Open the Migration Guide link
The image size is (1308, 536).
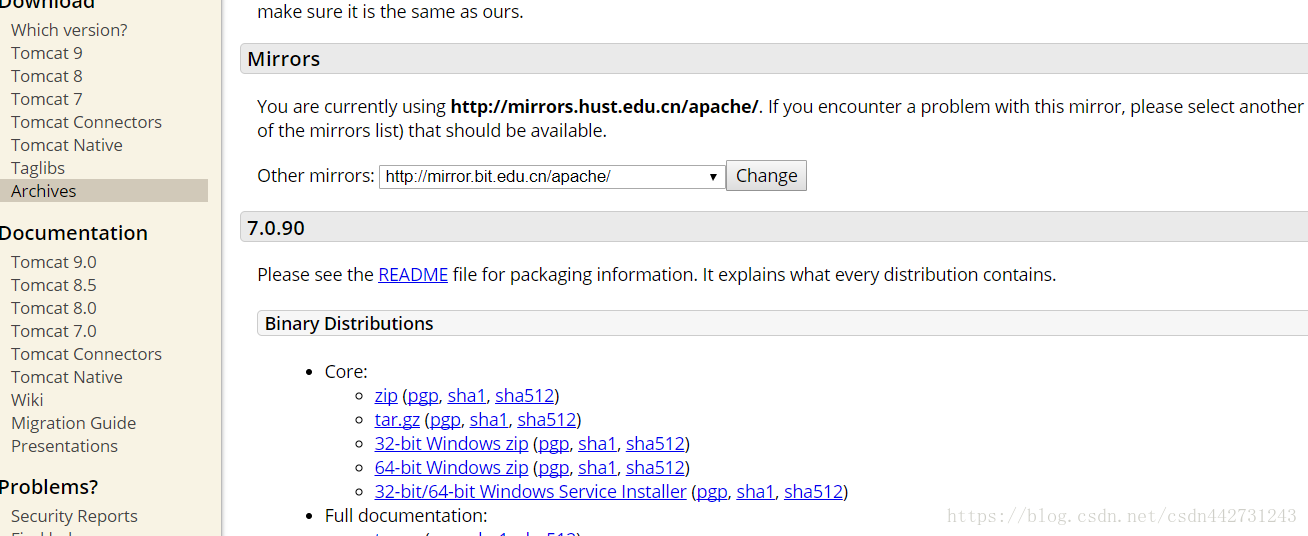pyautogui.click(x=73, y=423)
